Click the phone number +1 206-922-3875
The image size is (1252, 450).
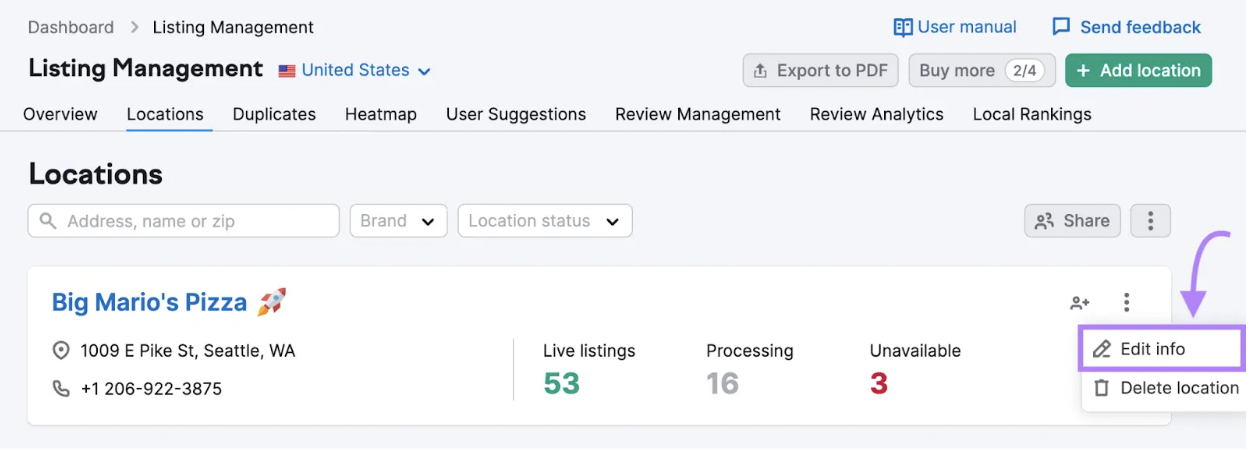pos(151,388)
